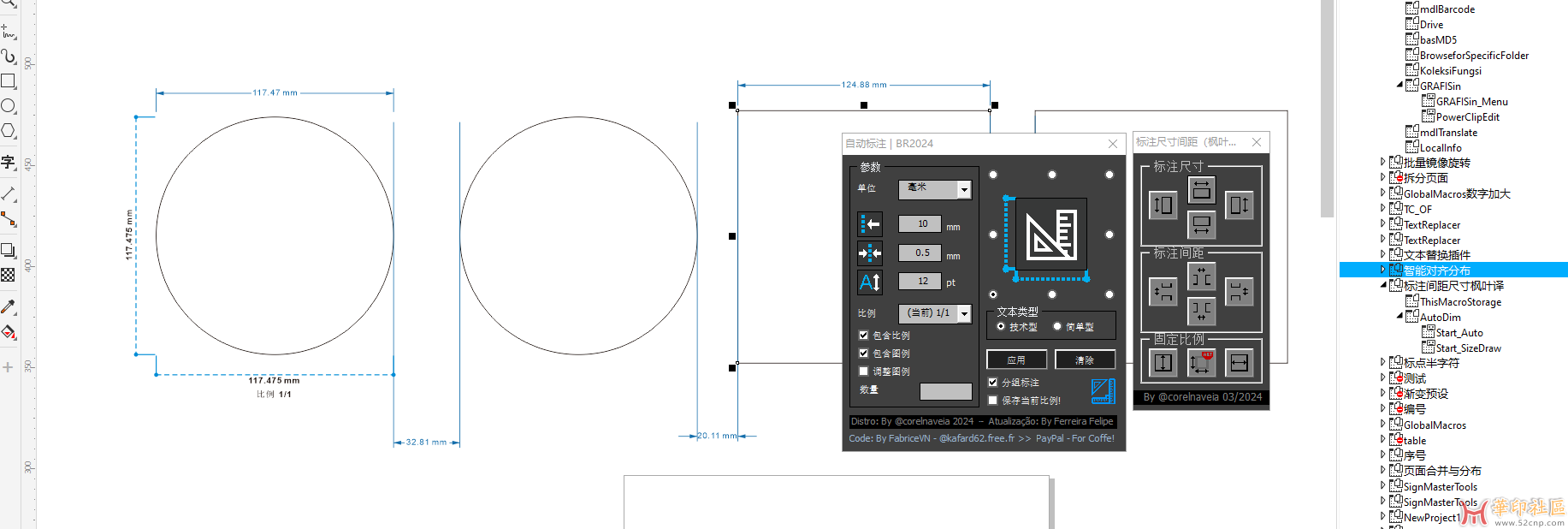Screen dimensions: 1568x529
Task: Select the Polygon tool in left toolbox
Action: [9, 131]
